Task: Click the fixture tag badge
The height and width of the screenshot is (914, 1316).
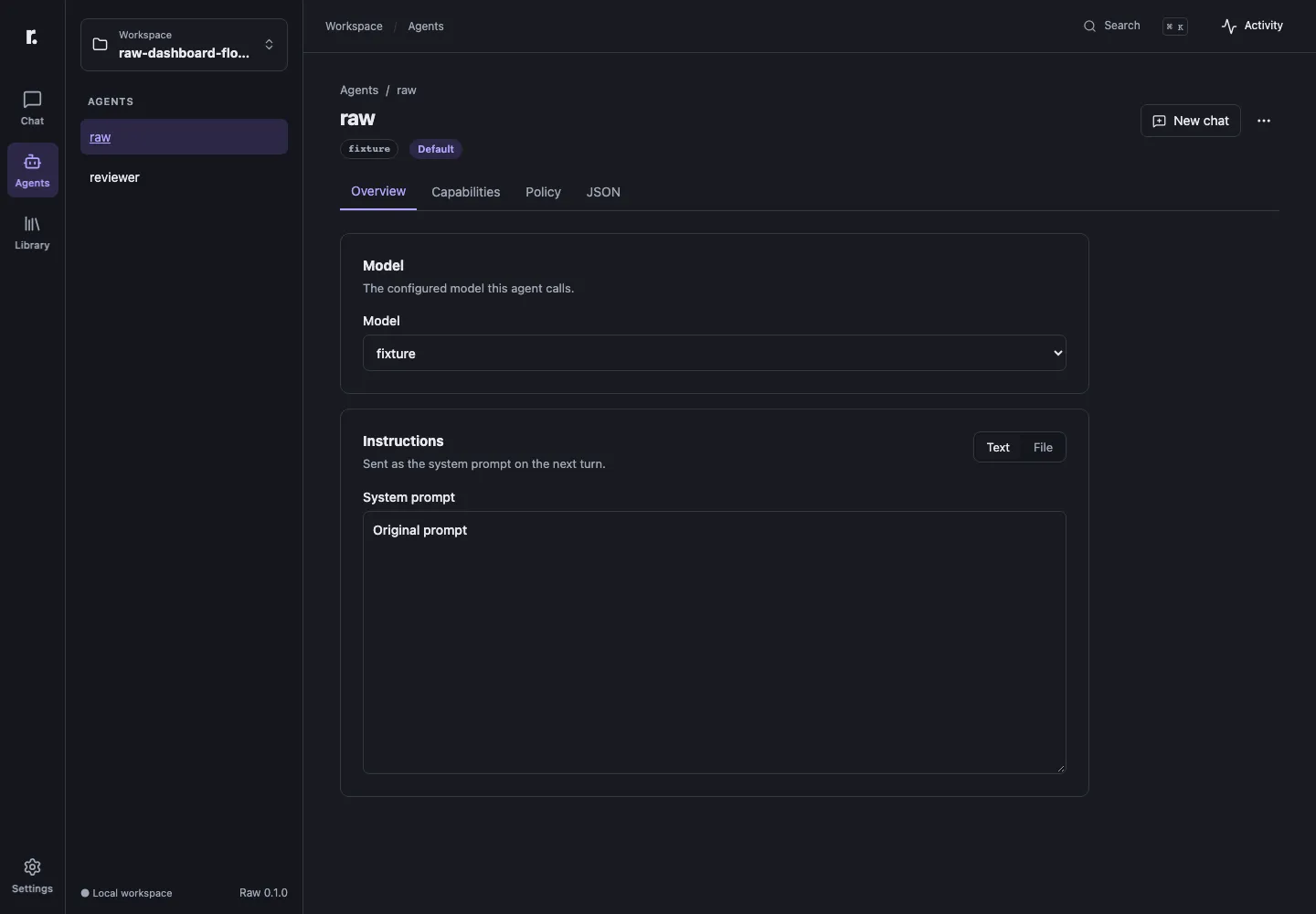Action: pos(369,149)
